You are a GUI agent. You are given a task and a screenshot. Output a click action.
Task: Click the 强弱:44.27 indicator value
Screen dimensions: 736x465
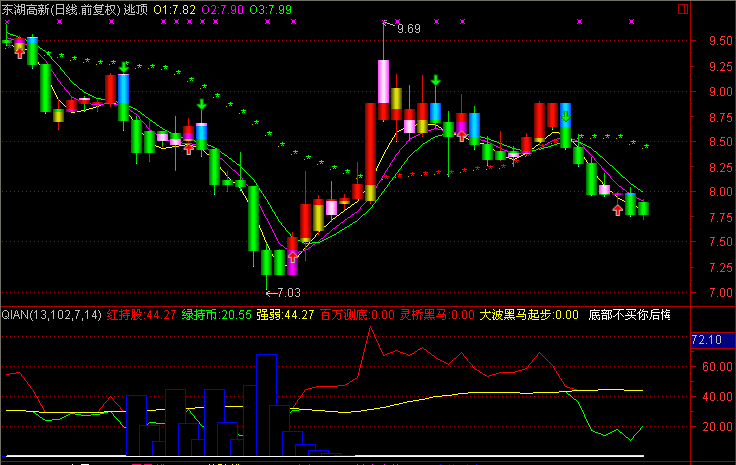pos(285,315)
